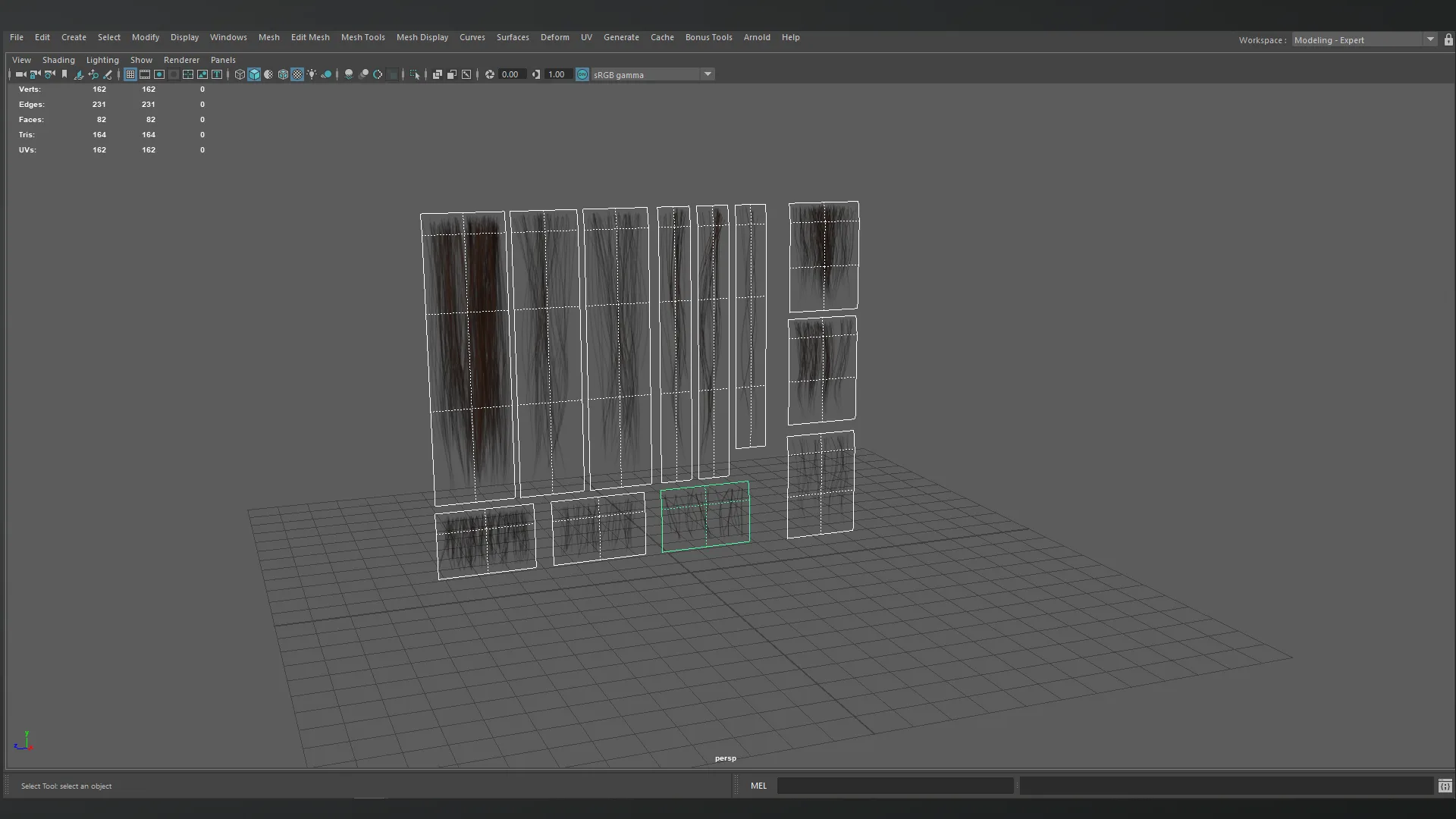Click the Isolate Select icon

415,74
